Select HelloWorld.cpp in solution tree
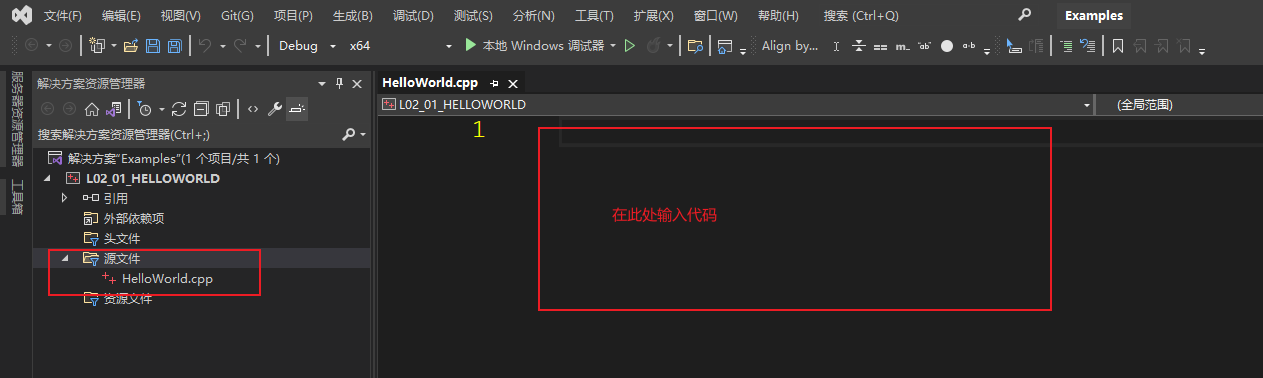1263x378 pixels. point(167,278)
